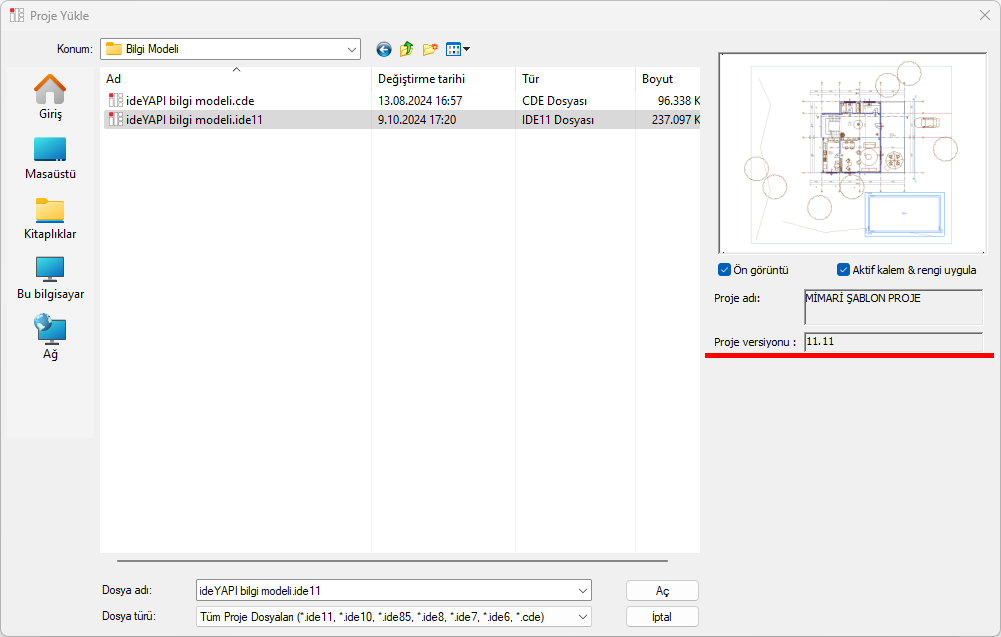Open Kitaplıklar libraries location
This screenshot has height=637, width=1001.
(x=50, y=218)
